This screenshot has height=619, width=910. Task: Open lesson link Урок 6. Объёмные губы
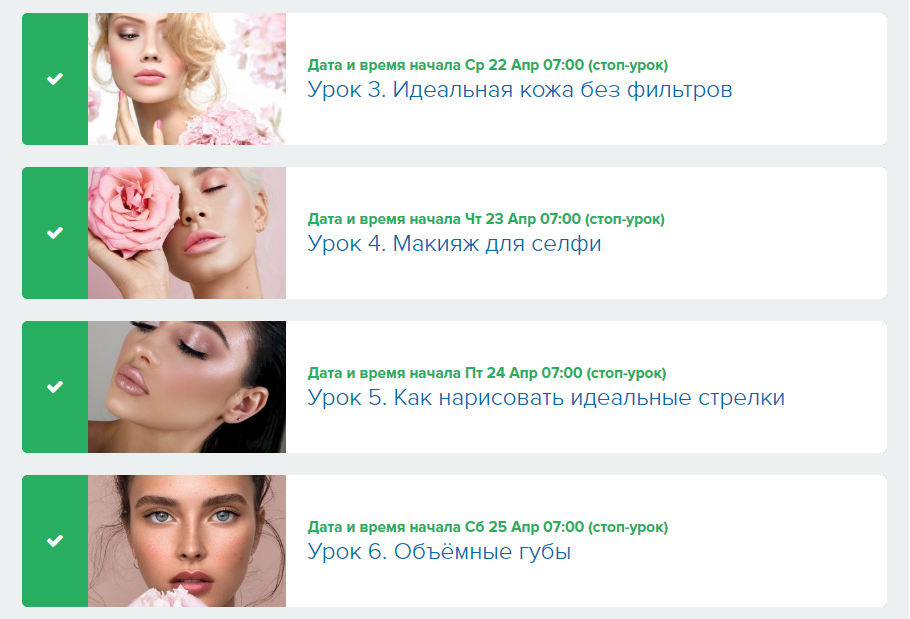tap(439, 552)
